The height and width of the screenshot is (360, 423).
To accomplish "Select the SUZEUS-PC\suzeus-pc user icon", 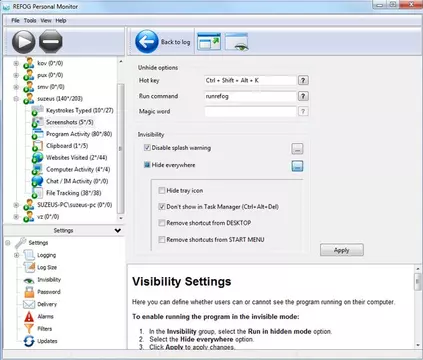I will pyautogui.click(x=29, y=205).
